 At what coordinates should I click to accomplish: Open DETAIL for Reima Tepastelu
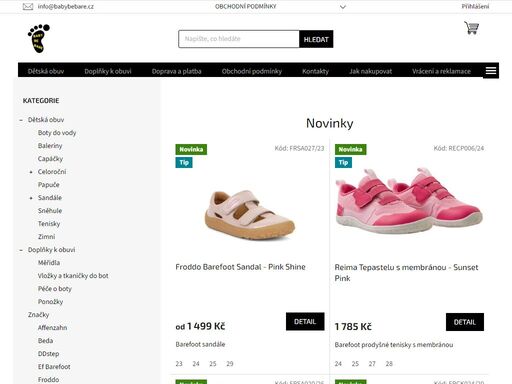(465, 322)
